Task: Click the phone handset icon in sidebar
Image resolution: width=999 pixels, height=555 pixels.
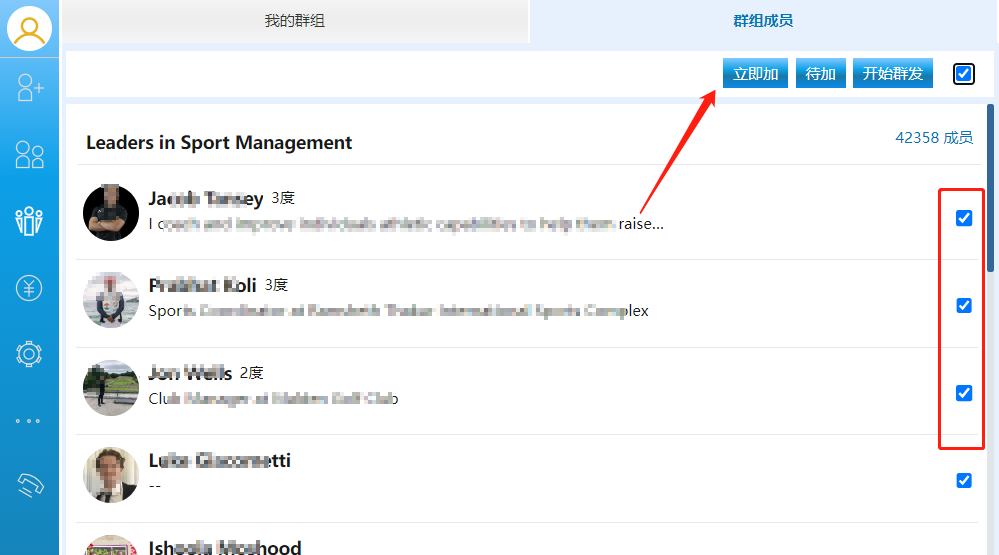Action: (30, 486)
